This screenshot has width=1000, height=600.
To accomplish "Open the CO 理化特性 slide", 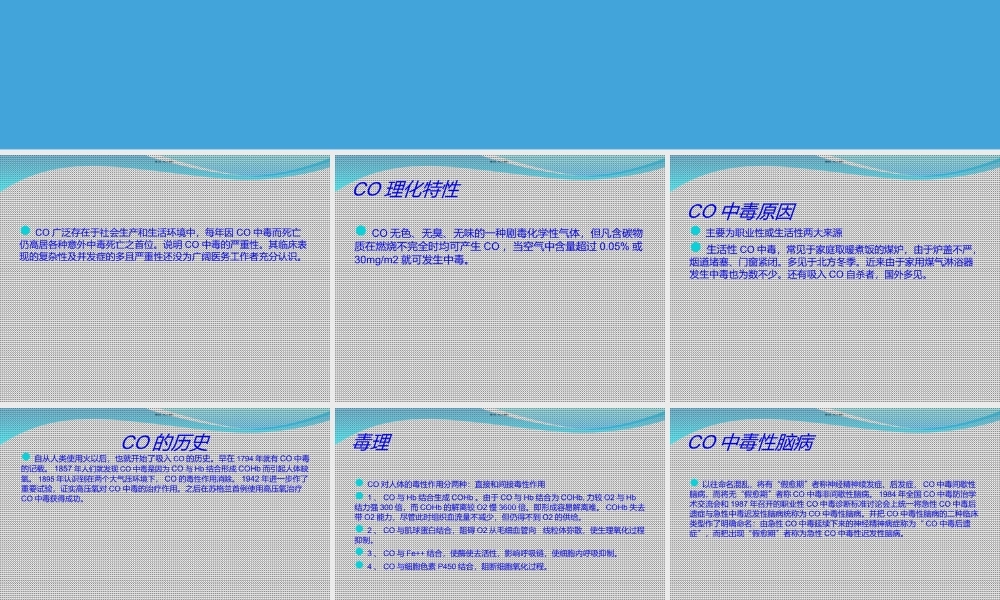I will [499, 278].
